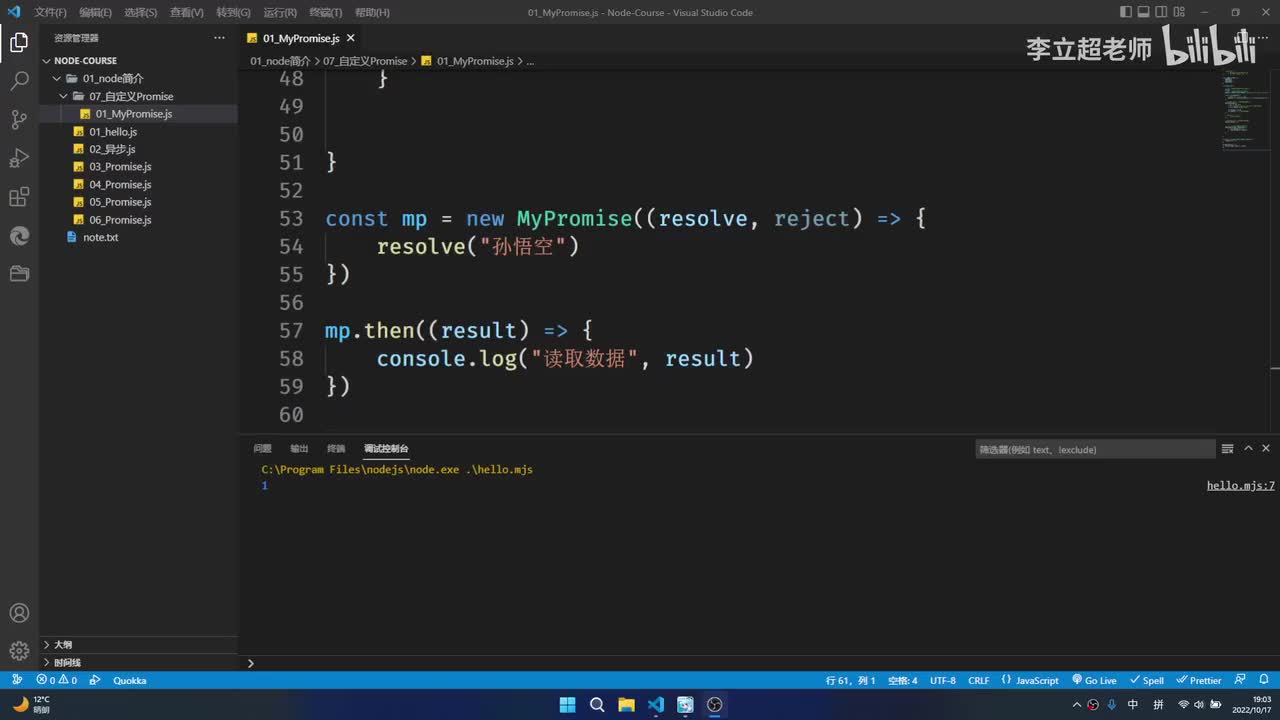The height and width of the screenshot is (720, 1280).
Task: Switch to the 问题 panel tab
Action: tap(262, 449)
